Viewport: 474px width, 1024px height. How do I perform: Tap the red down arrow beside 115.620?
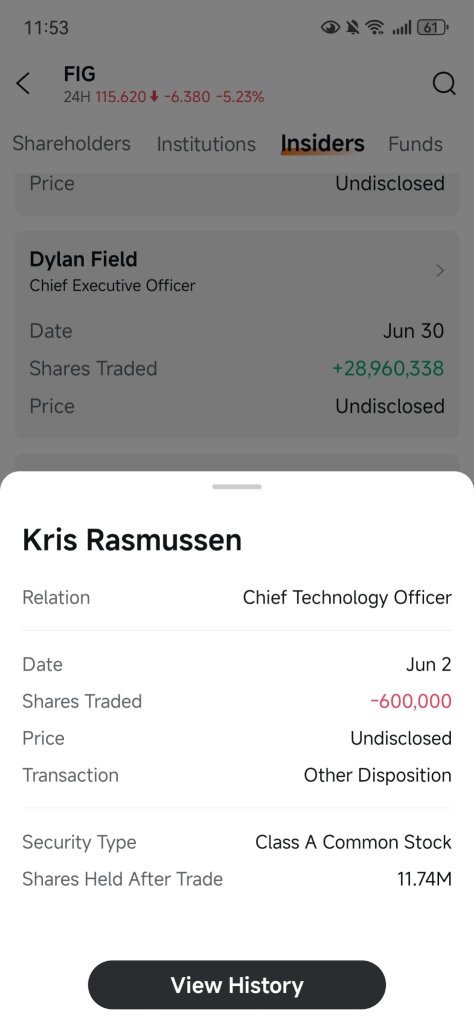pyautogui.click(x=154, y=97)
